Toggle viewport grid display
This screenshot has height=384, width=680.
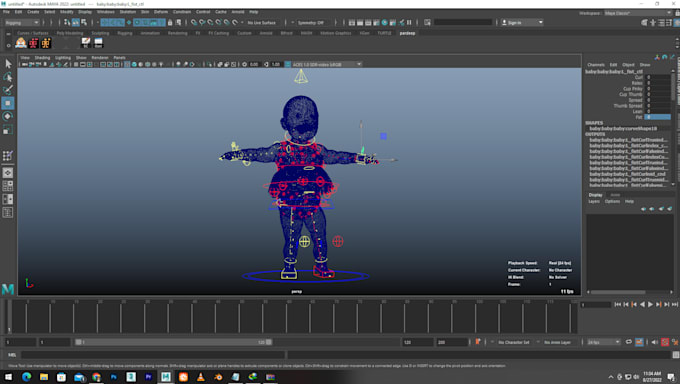(x=76, y=64)
